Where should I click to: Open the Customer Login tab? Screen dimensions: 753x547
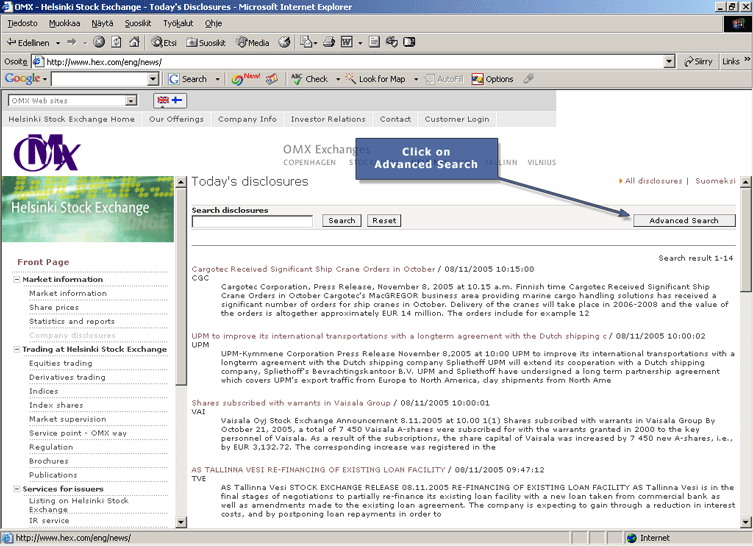click(x=457, y=119)
